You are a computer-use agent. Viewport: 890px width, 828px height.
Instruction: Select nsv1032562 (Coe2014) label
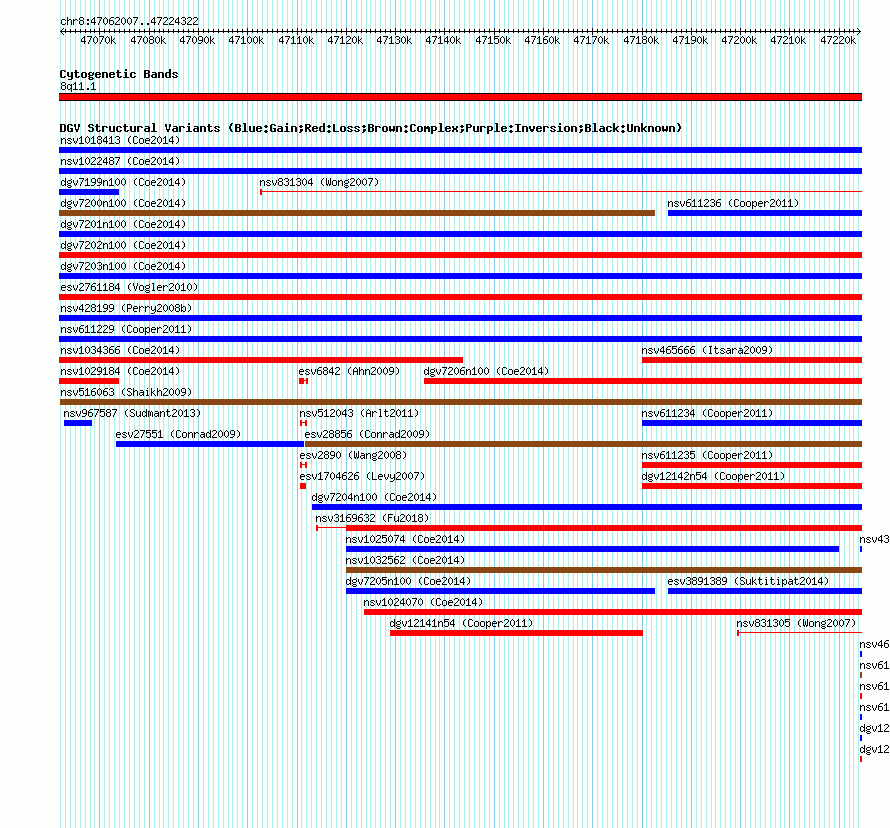[x=405, y=560]
